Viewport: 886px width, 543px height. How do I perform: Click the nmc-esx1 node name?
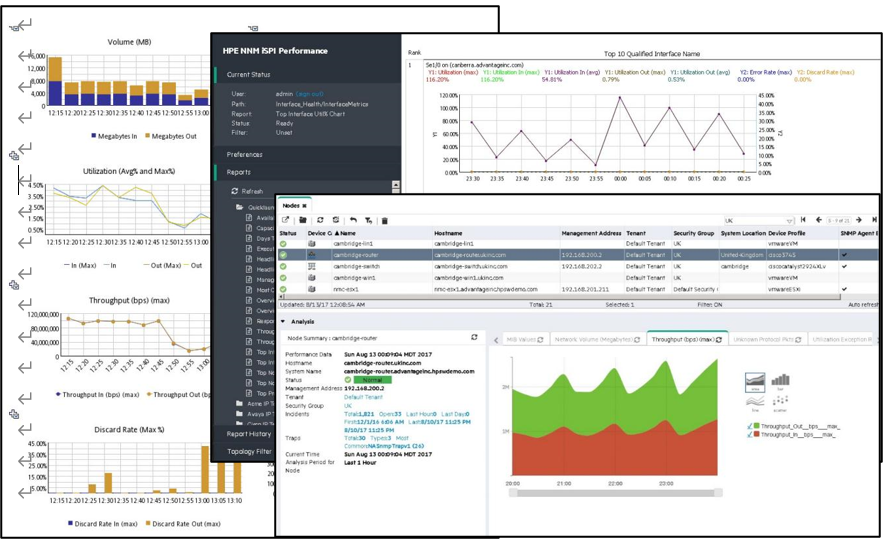click(346, 289)
